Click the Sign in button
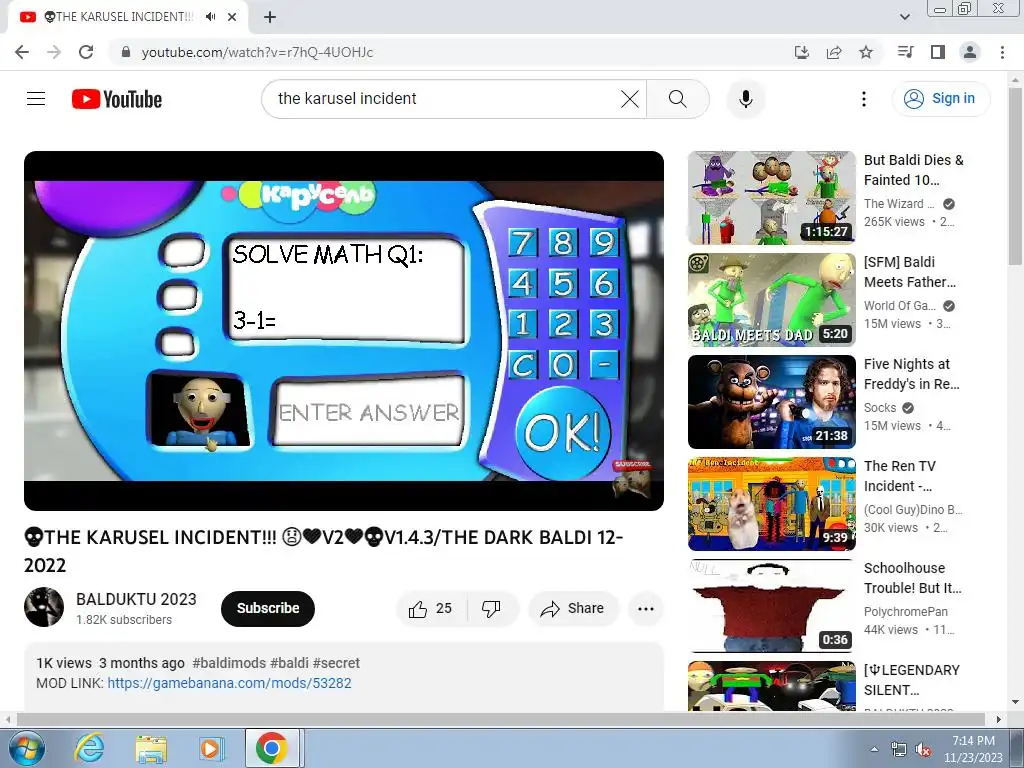The width and height of the screenshot is (1024, 768). point(941,99)
